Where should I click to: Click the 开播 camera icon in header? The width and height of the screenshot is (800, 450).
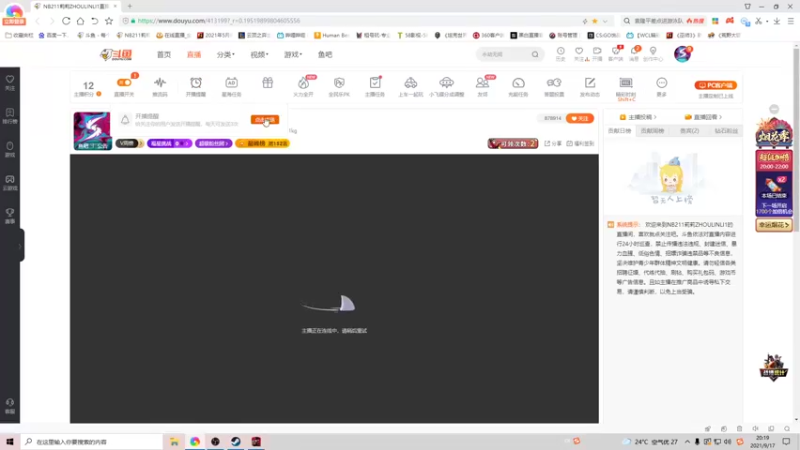[597, 51]
